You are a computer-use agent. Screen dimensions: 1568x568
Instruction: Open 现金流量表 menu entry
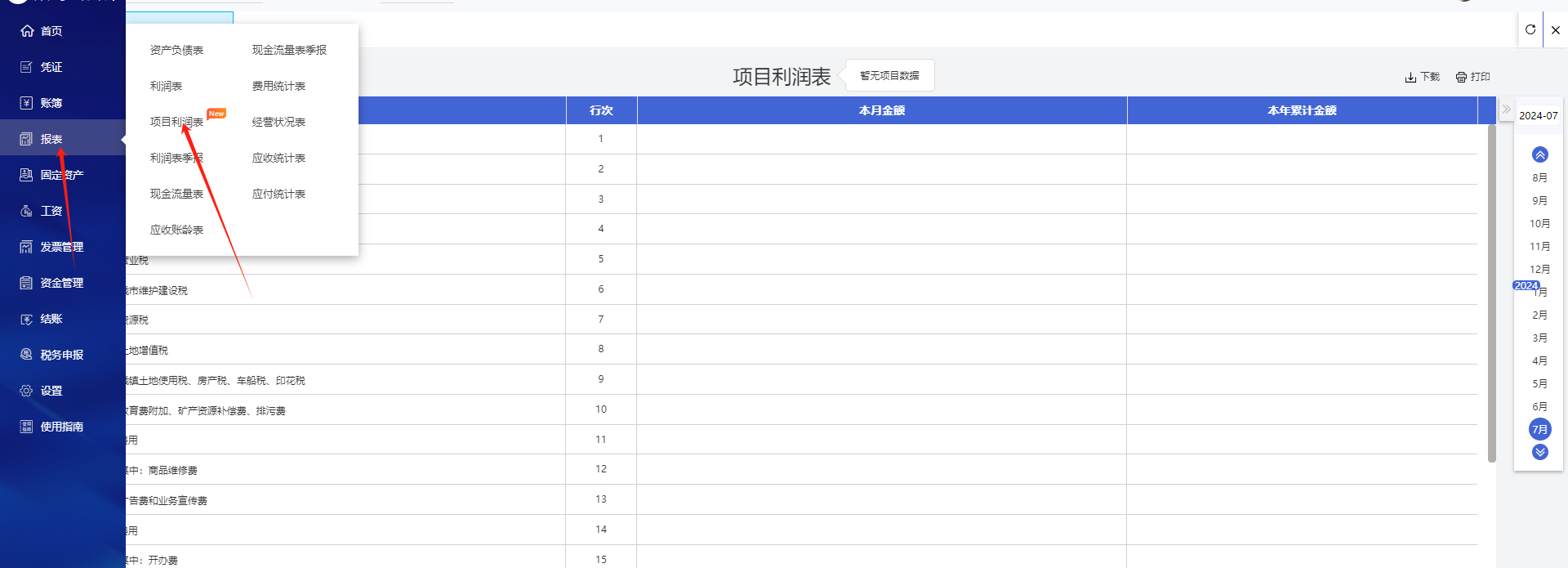[x=176, y=195]
